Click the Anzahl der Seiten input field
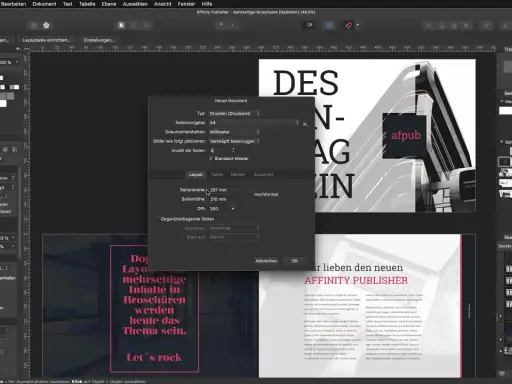 (219, 151)
